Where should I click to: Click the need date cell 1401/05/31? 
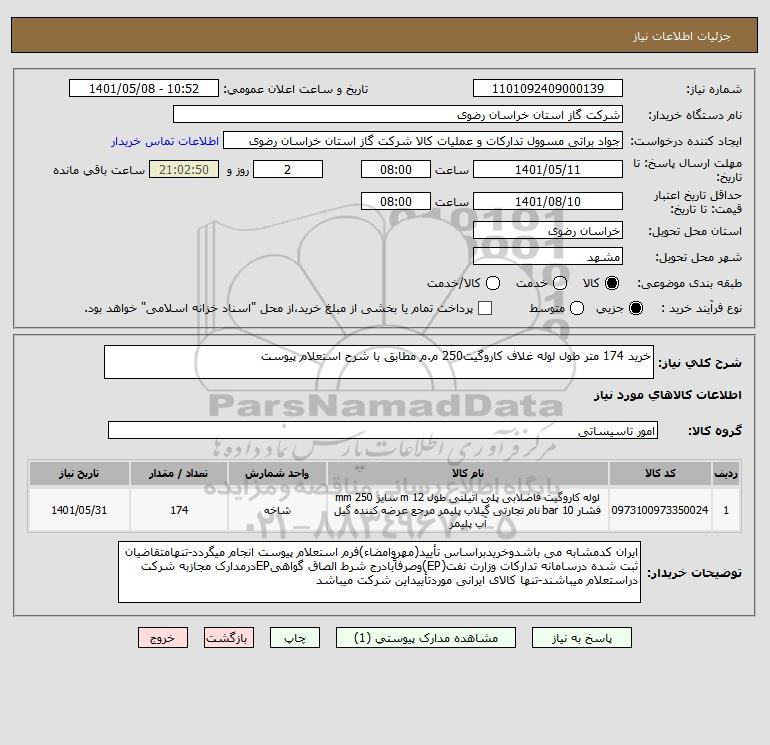79,510
